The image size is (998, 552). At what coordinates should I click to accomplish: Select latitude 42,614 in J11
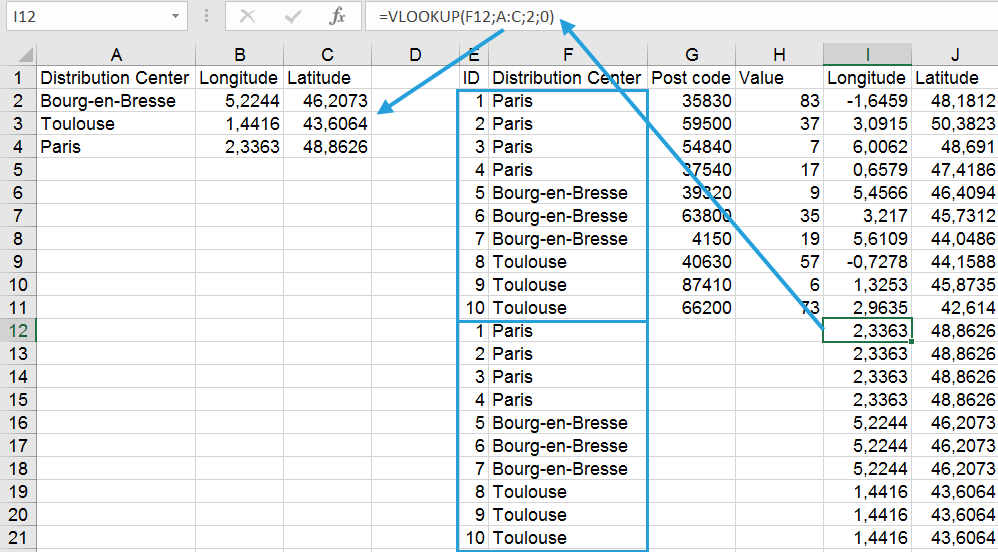pos(955,308)
